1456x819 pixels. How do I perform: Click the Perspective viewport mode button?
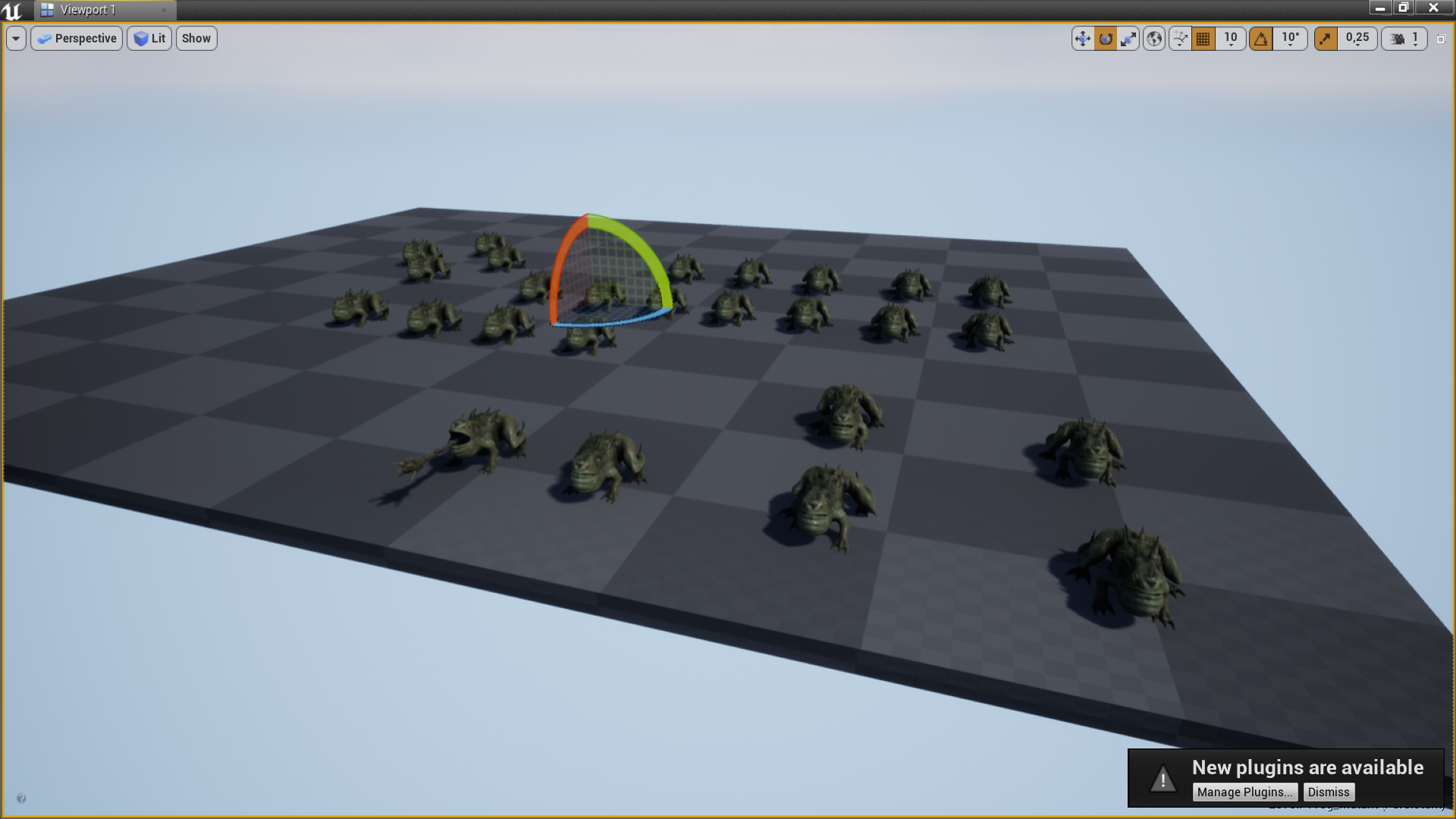[x=77, y=38]
